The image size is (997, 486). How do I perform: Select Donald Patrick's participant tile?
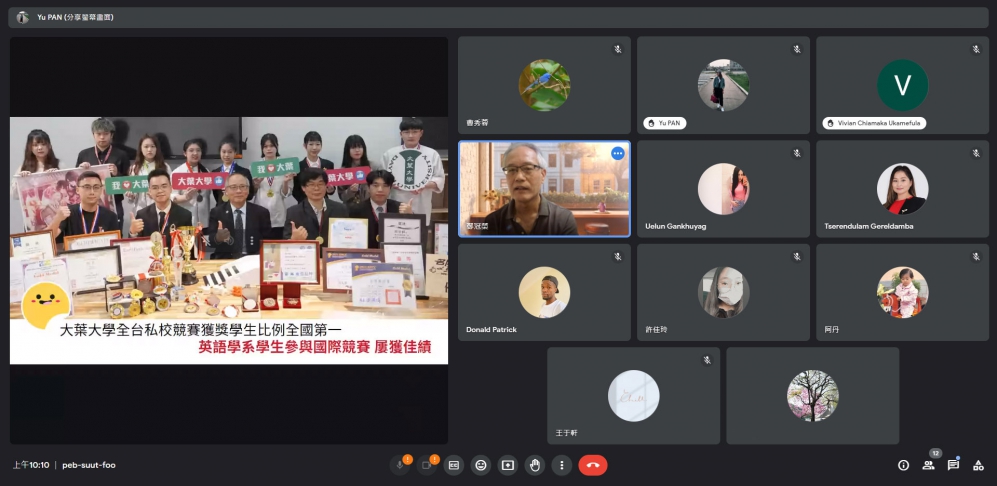point(544,292)
